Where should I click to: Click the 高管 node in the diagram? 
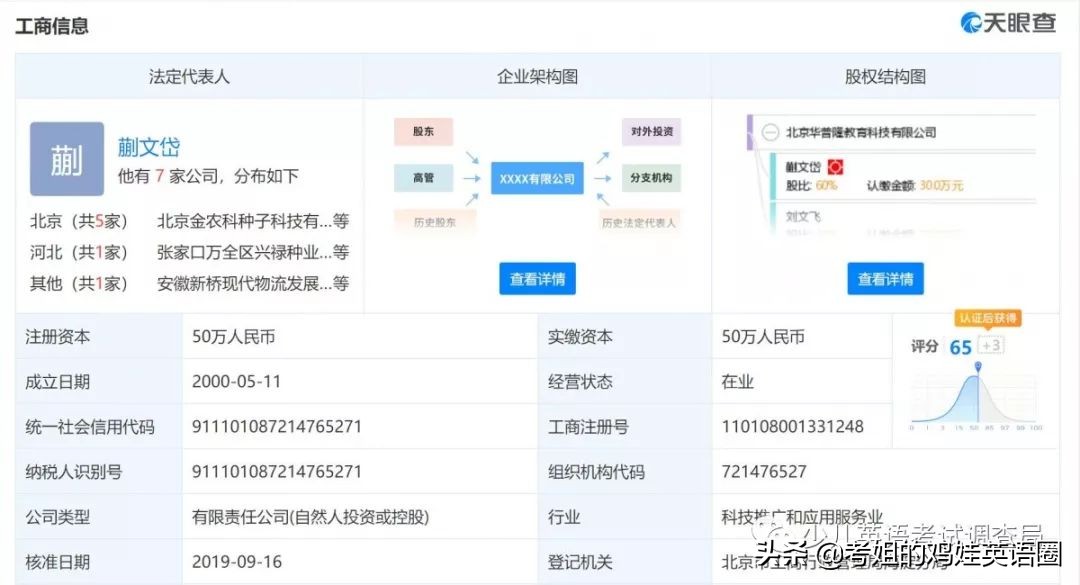pyautogui.click(x=422, y=178)
